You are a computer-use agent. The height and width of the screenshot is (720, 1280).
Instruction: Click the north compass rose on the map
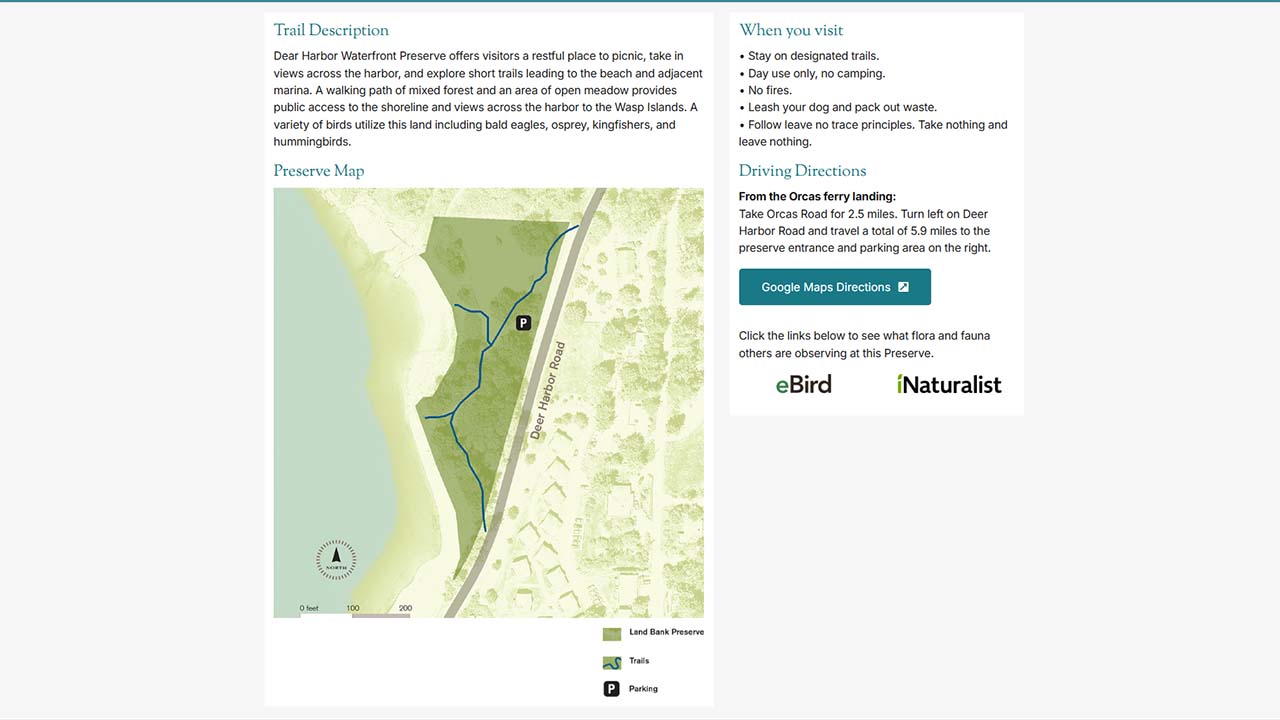click(336, 559)
